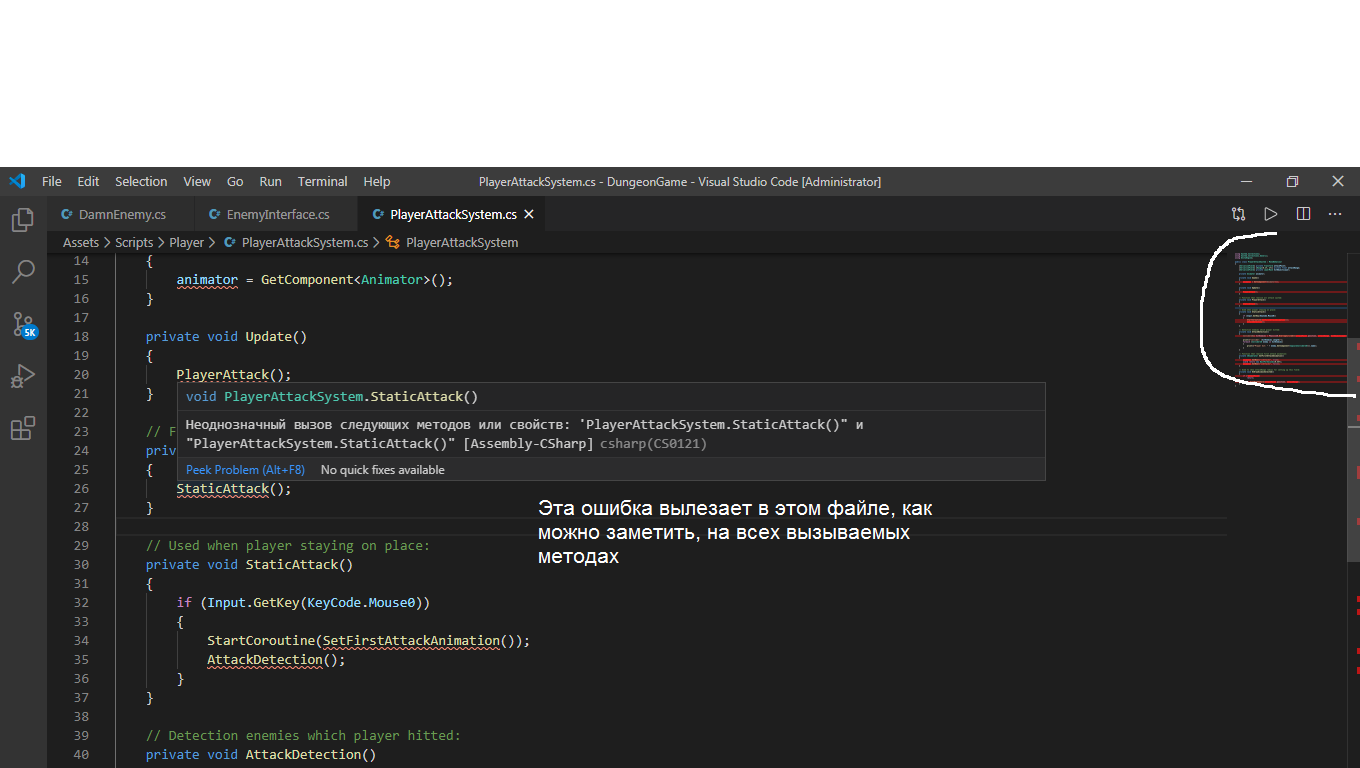Click animator variable on line 15
Image resolution: width=1360 pixels, height=768 pixels.
point(207,280)
